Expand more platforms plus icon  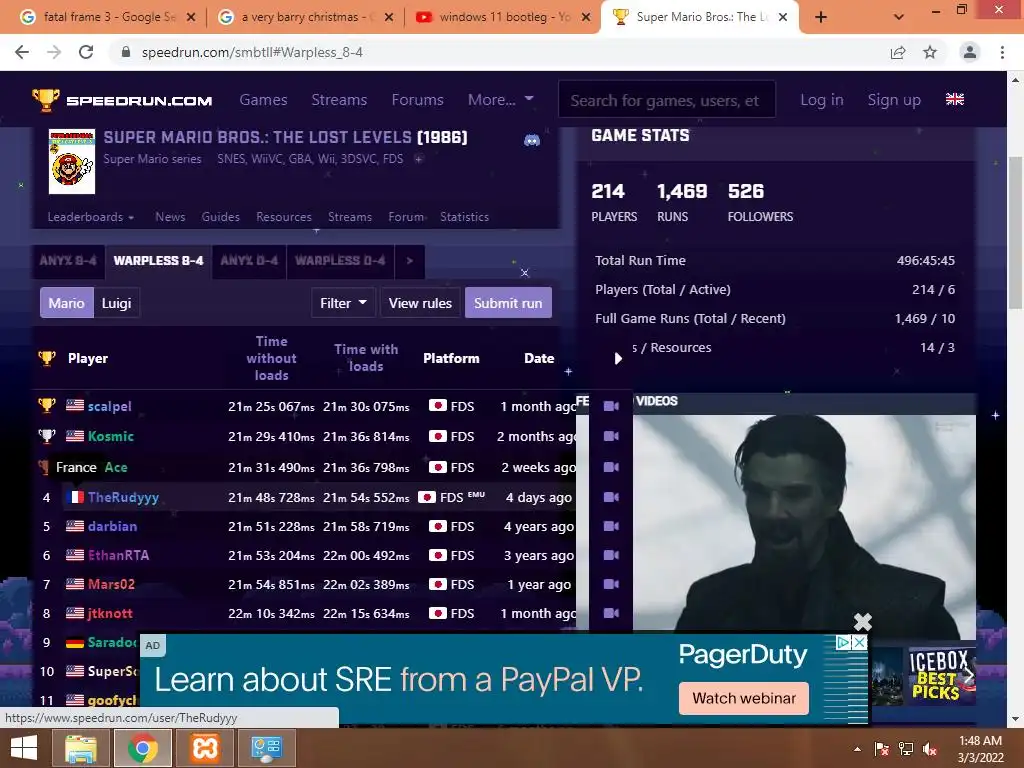[x=419, y=159]
